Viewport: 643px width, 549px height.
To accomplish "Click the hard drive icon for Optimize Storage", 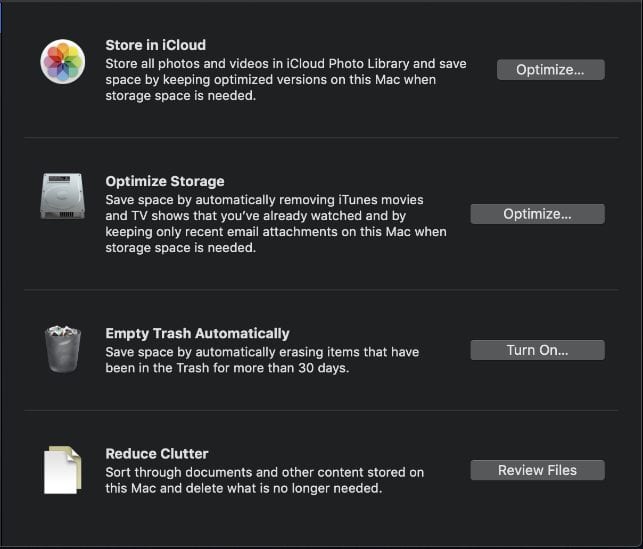I will pyautogui.click(x=62, y=196).
